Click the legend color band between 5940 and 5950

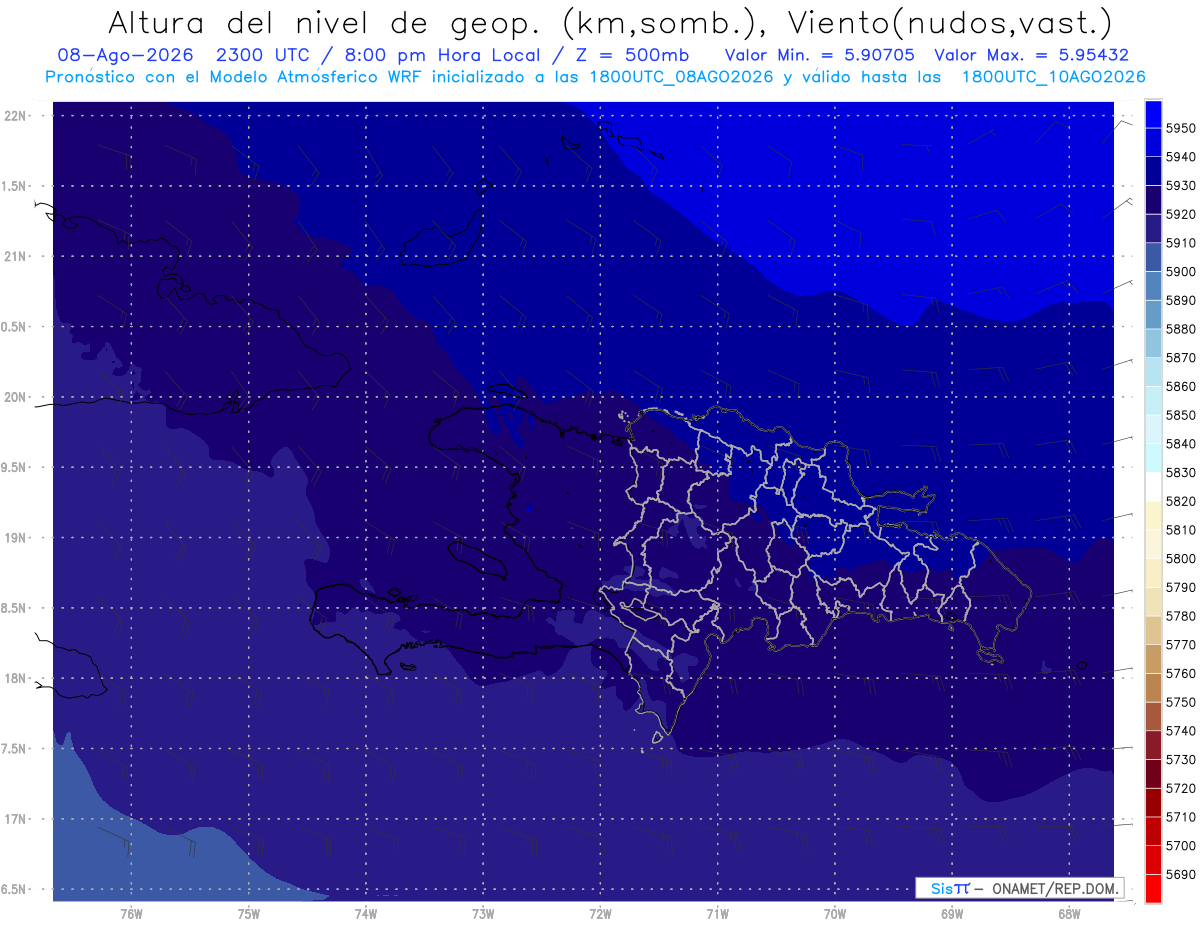pos(1153,142)
